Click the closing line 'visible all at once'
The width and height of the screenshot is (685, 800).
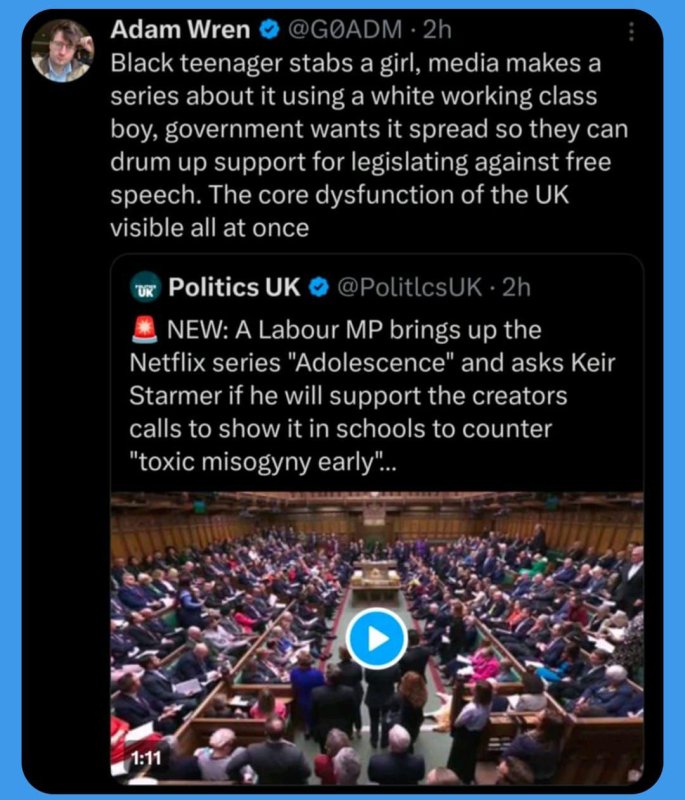coord(209,228)
